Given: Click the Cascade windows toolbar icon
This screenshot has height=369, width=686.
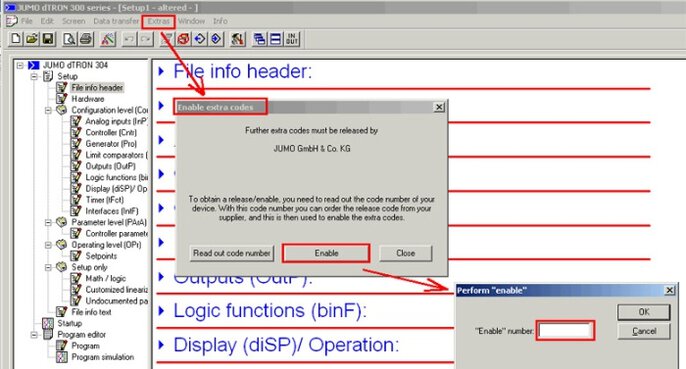Looking at the screenshot, I should click(259, 39).
